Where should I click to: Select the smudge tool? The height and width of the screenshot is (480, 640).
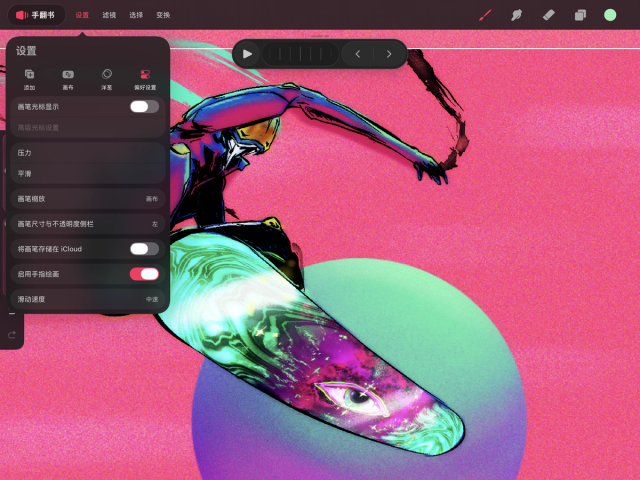(x=516, y=16)
